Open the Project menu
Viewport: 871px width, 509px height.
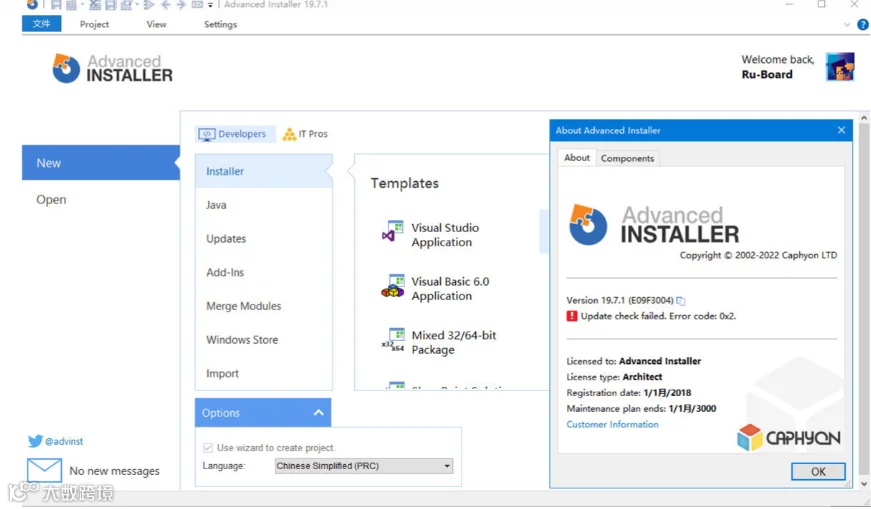coord(94,24)
